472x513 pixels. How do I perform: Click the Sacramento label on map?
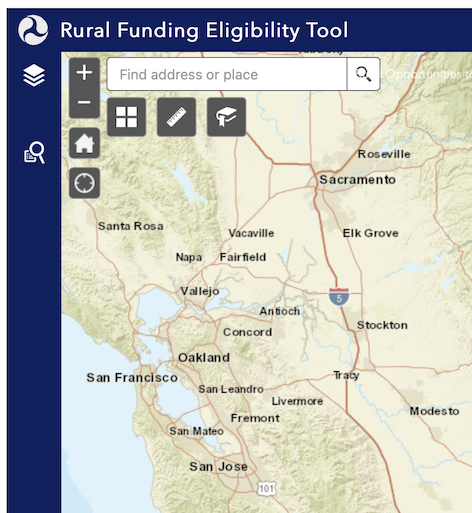(x=357, y=180)
